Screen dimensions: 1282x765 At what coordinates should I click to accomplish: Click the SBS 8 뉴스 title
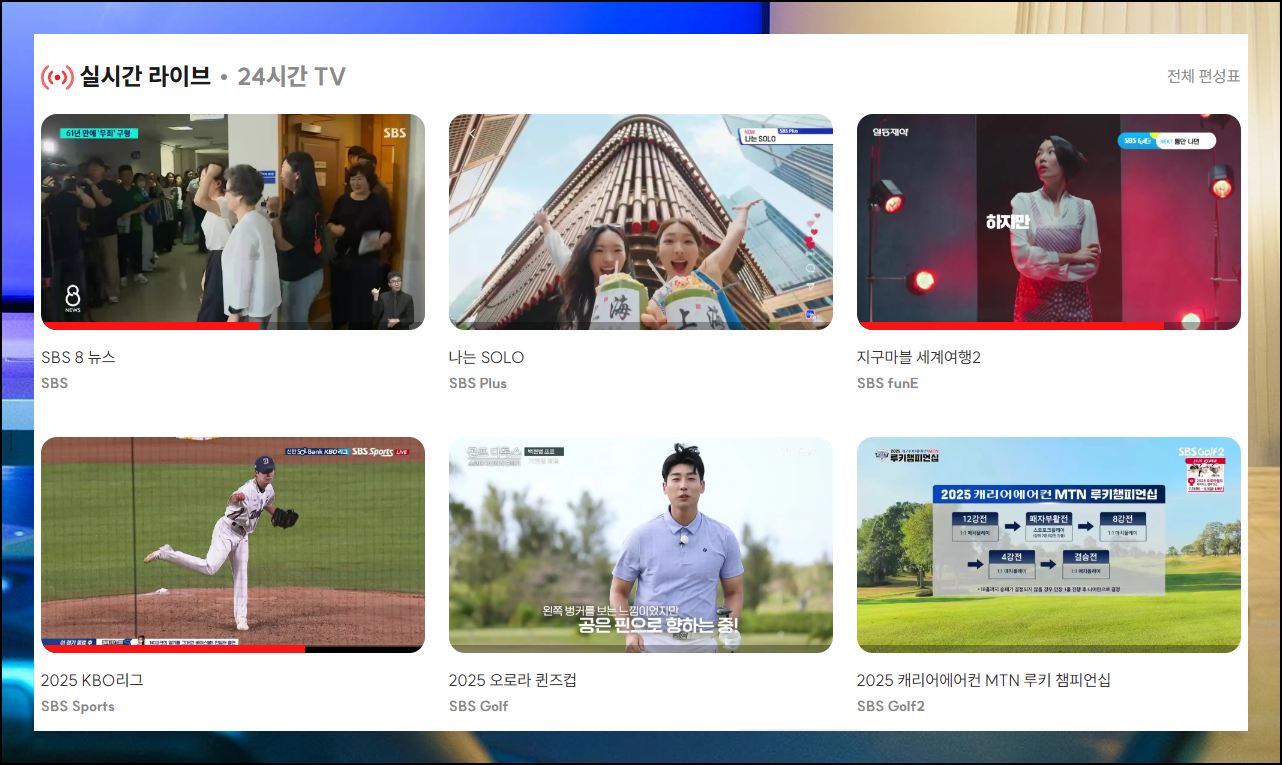pos(79,357)
